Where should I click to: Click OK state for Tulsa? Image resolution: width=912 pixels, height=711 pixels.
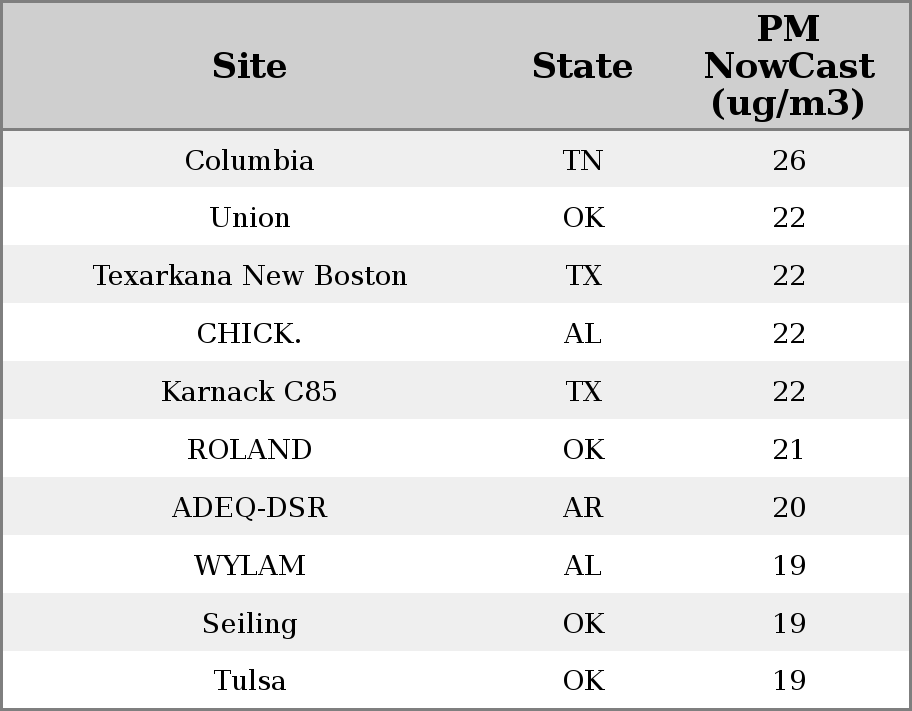[583, 681]
